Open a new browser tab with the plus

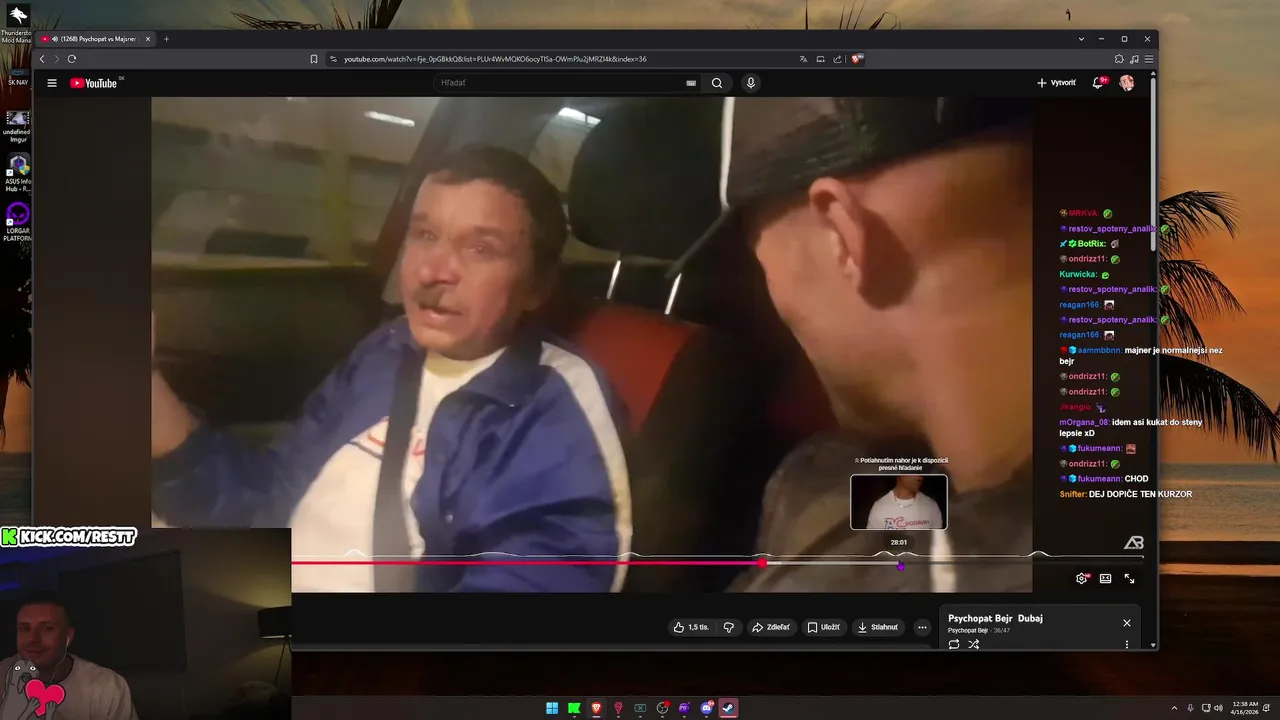[x=166, y=39]
